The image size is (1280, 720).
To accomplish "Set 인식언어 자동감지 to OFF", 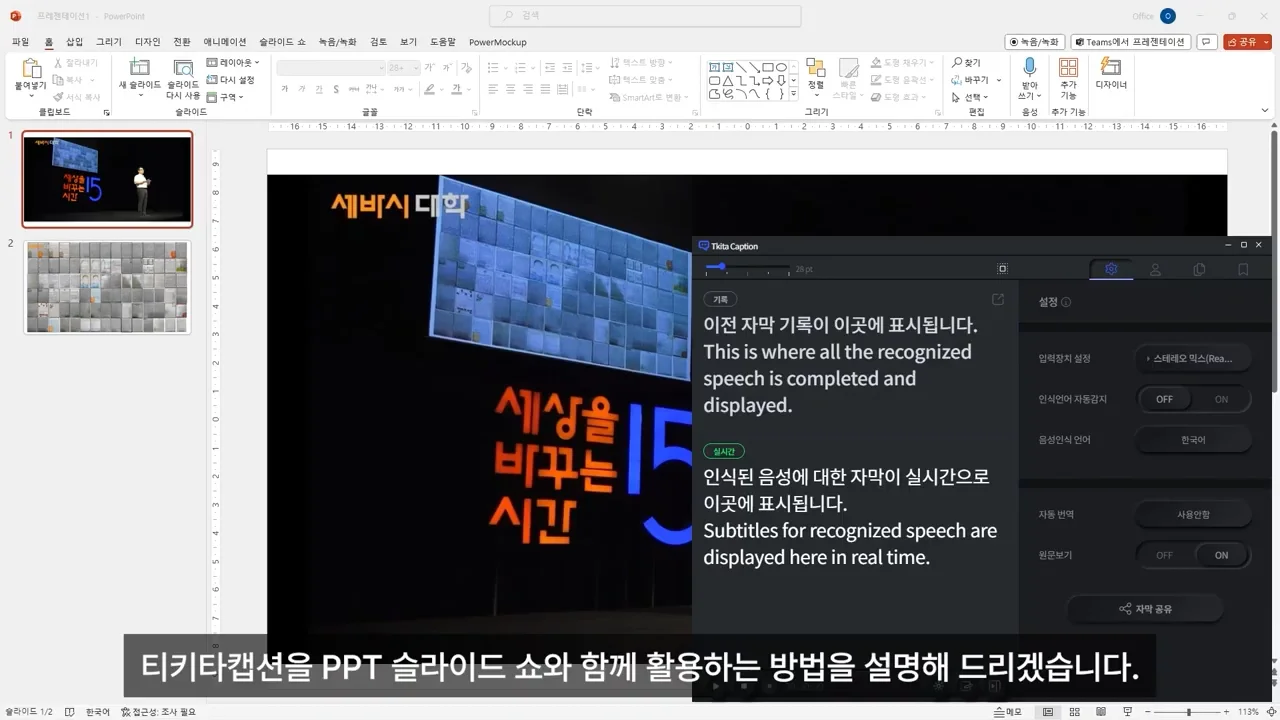I will 1165,399.
